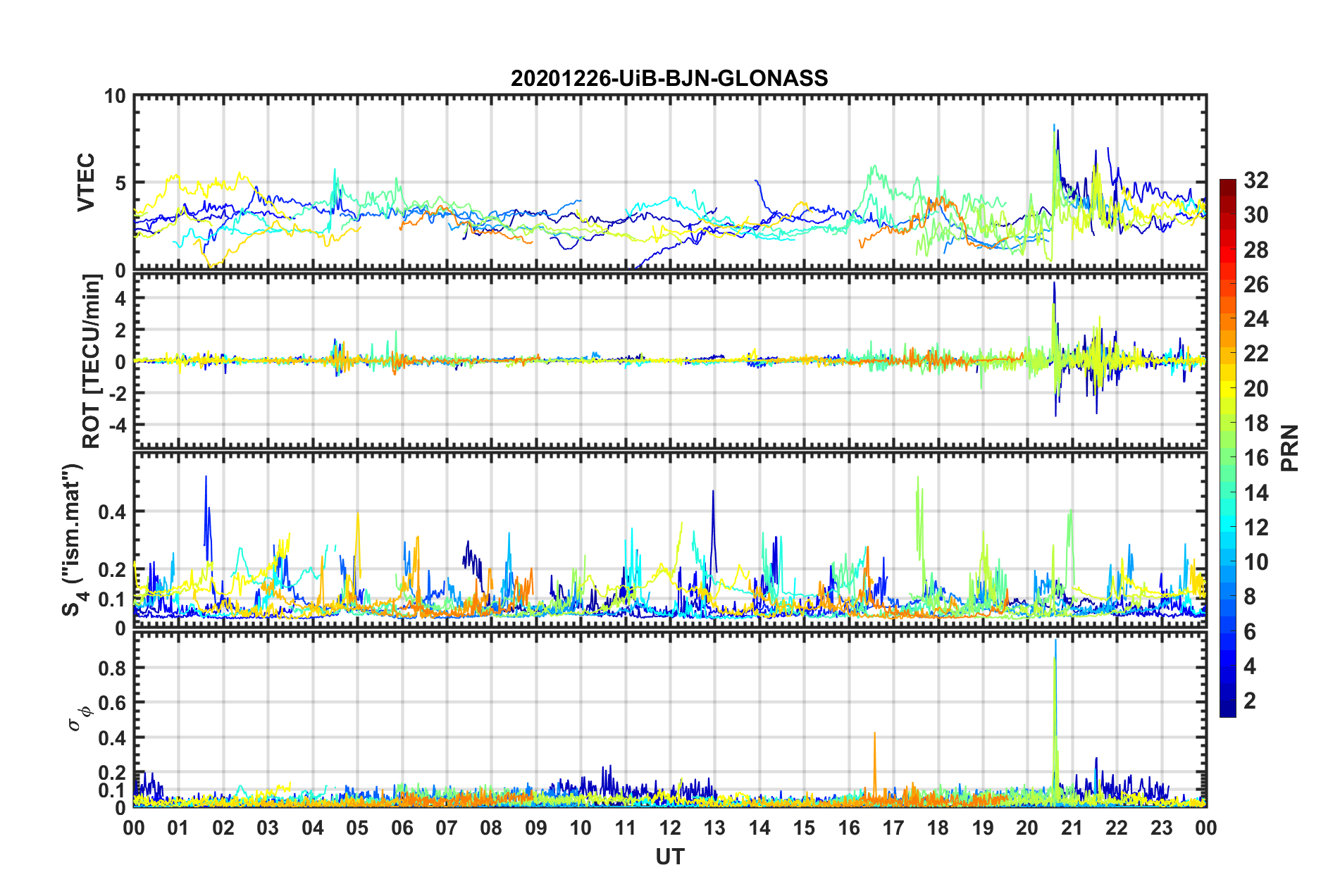Click the VTEC y-axis tick label 10
The height and width of the screenshot is (896, 1340).
pyautogui.click(x=115, y=97)
